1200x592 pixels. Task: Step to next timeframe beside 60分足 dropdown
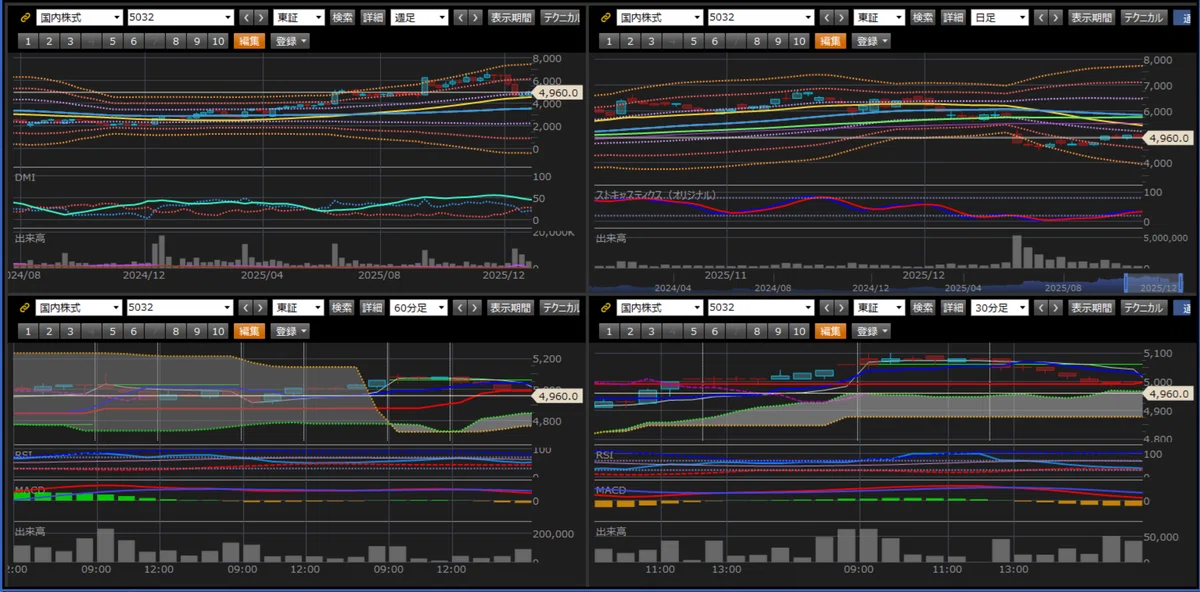pos(475,308)
